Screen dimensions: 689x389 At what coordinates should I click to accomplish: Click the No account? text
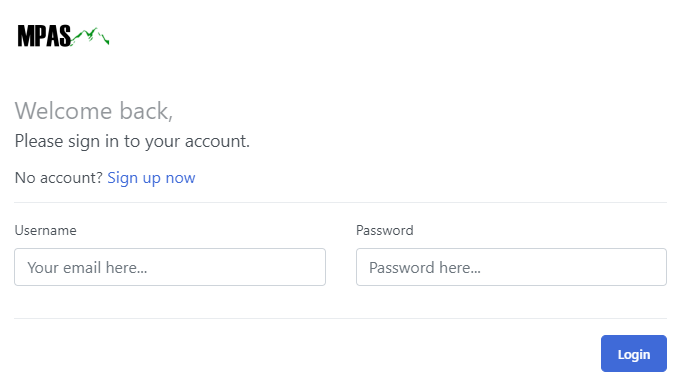point(58,178)
